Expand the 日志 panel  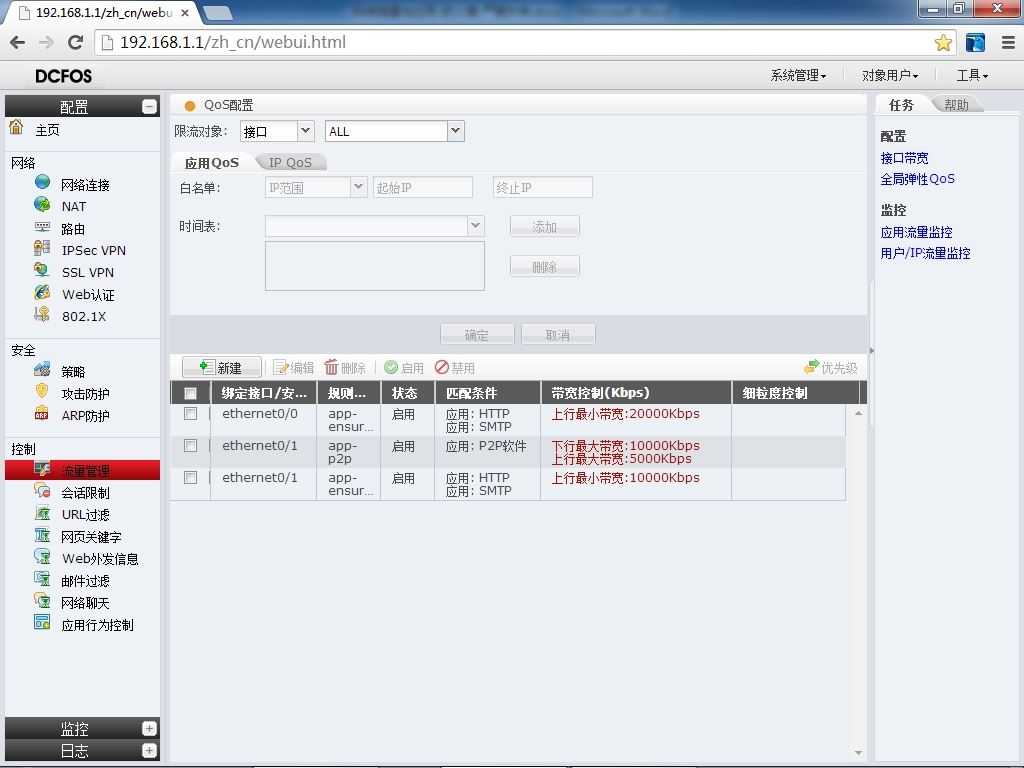pyautogui.click(x=150, y=750)
